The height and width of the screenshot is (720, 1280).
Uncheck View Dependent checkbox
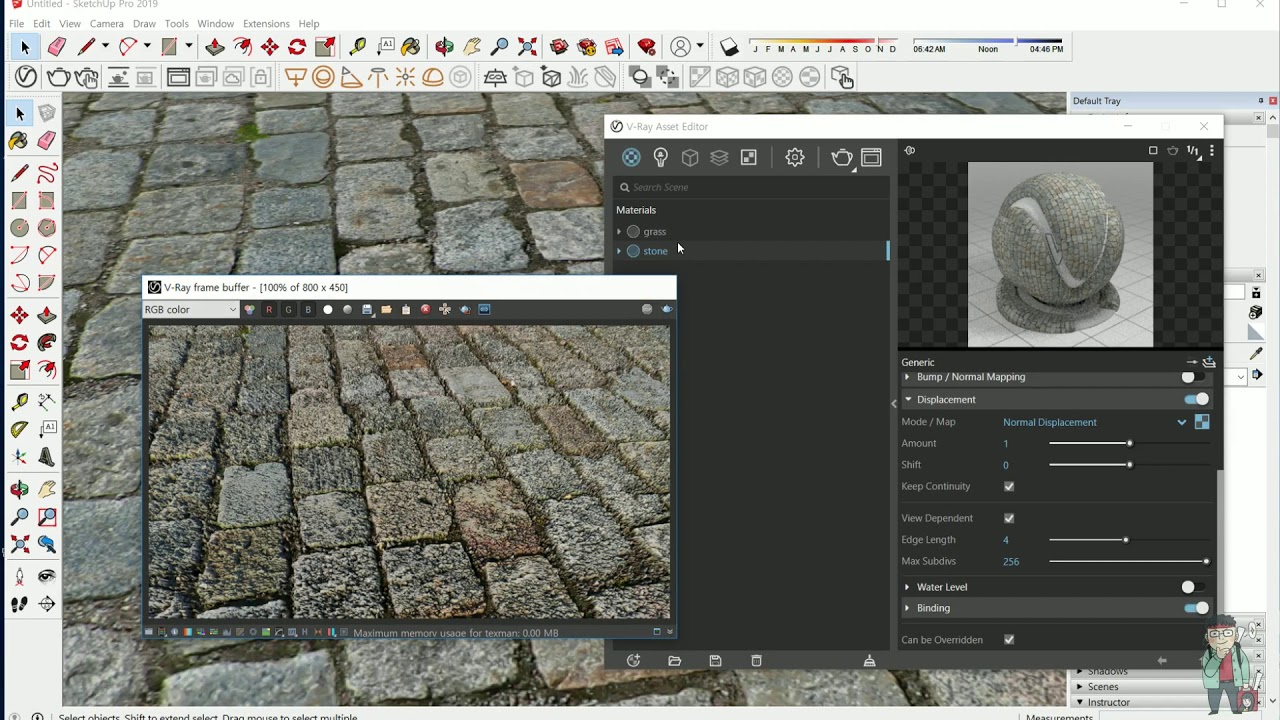pos(1009,519)
